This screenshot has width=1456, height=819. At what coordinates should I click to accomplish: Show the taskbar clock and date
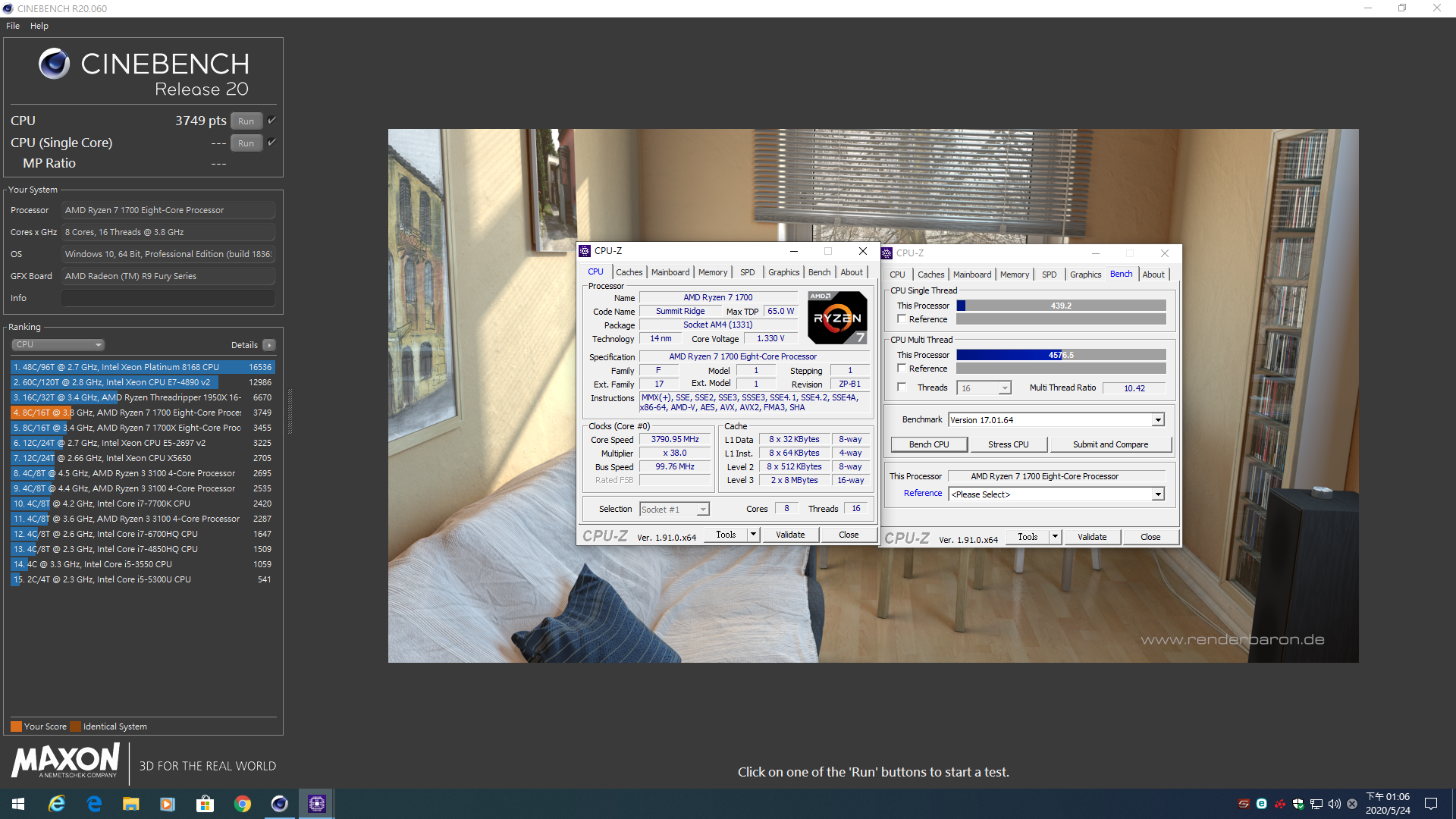click(x=1389, y=804)
